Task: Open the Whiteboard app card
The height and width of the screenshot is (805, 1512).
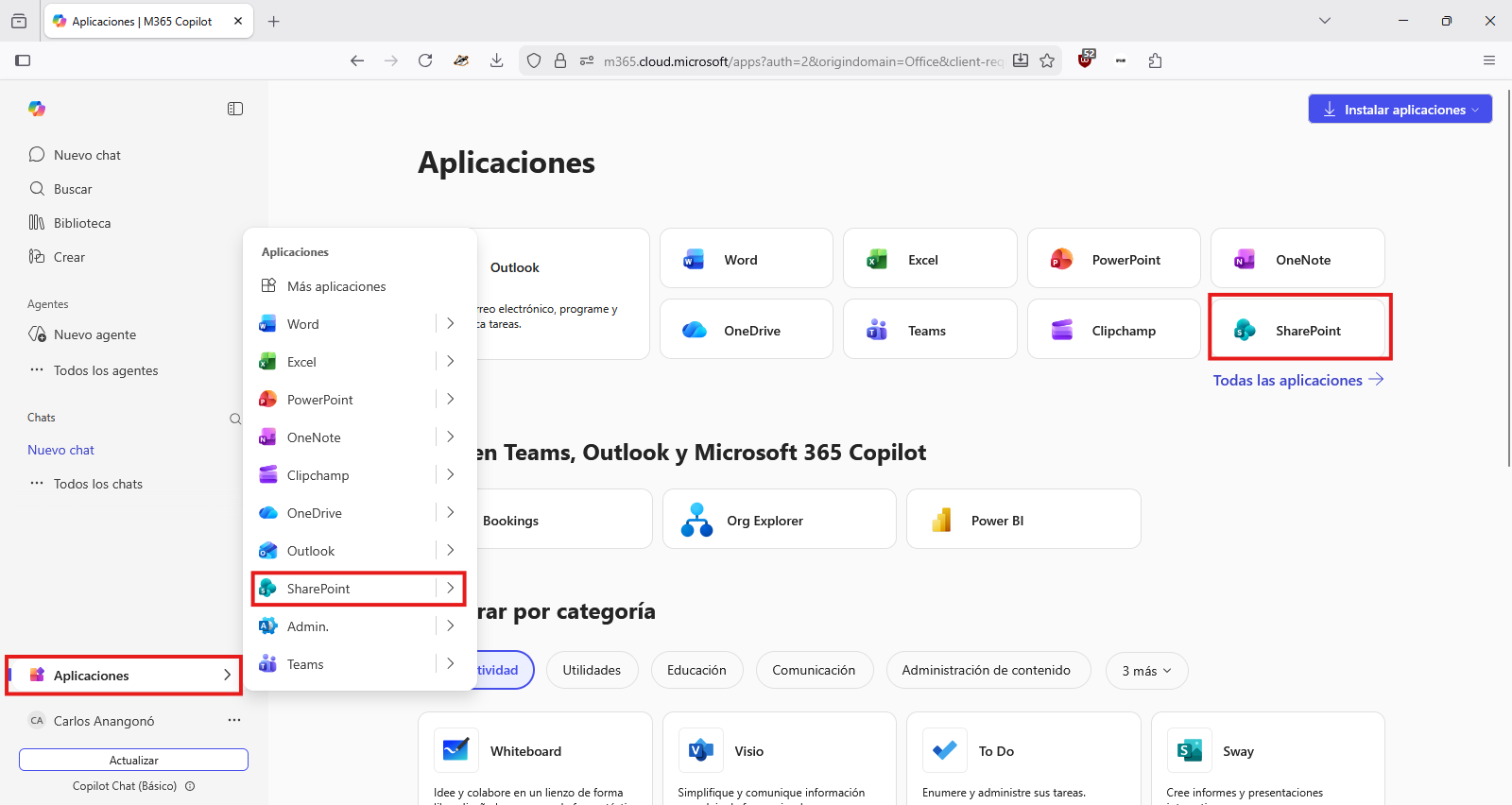Action: coord(535,759)
